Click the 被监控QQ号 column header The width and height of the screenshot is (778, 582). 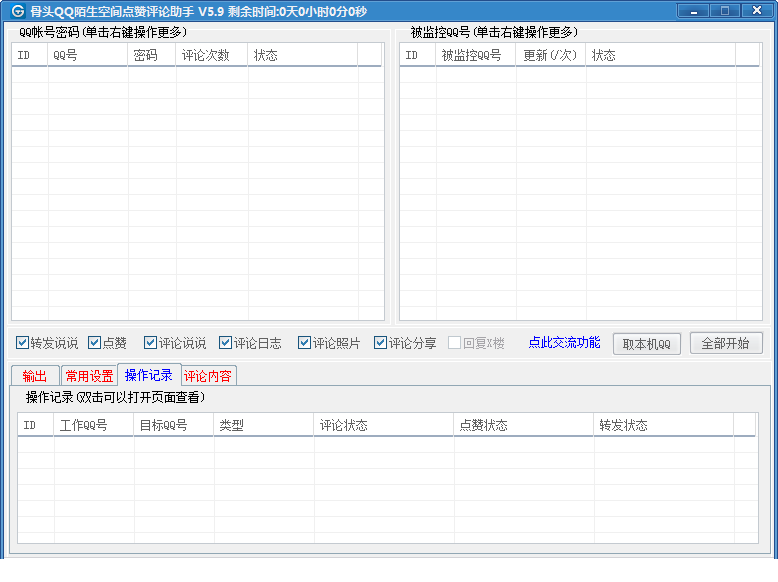point(475,55)
